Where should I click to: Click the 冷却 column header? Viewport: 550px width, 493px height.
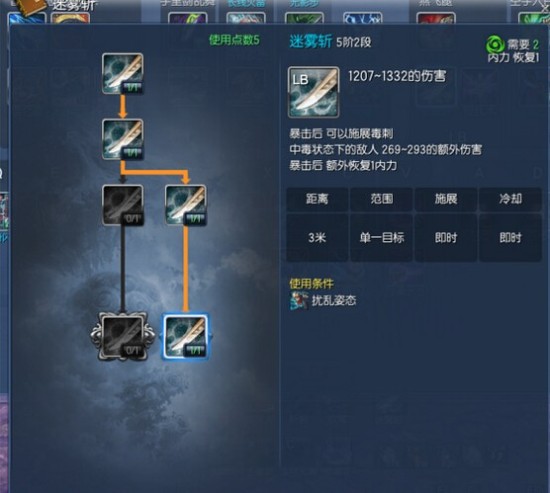(510, 199)
